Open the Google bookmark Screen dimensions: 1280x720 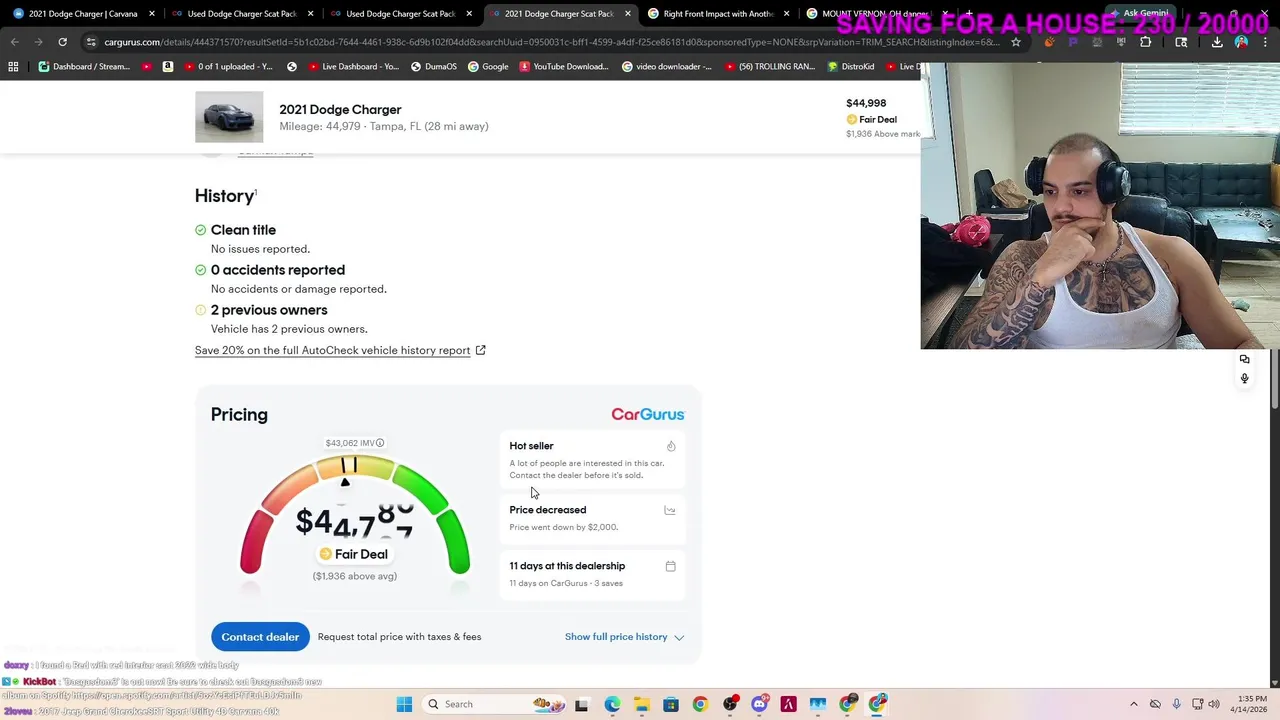coord(488,66)
